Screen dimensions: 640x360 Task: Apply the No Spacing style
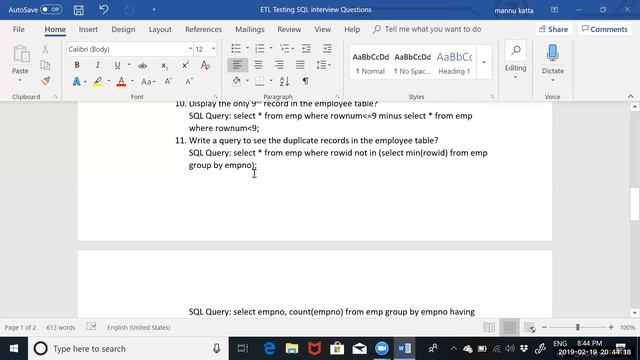[412, 63]
